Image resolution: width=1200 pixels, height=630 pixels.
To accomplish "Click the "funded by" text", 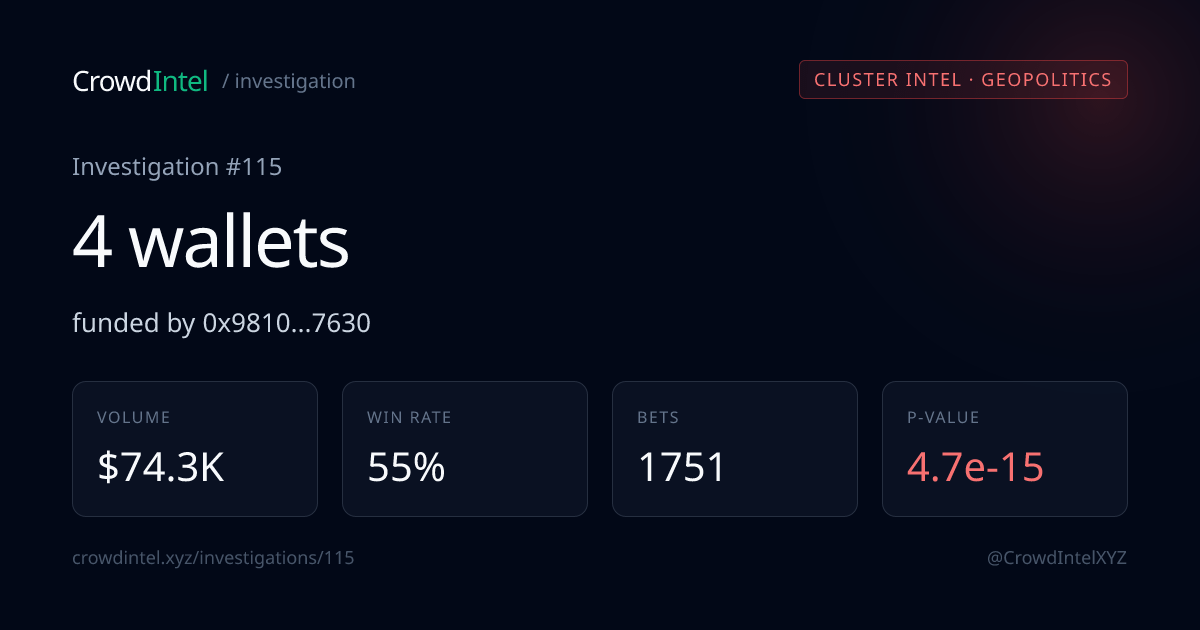I will (130, 323).
